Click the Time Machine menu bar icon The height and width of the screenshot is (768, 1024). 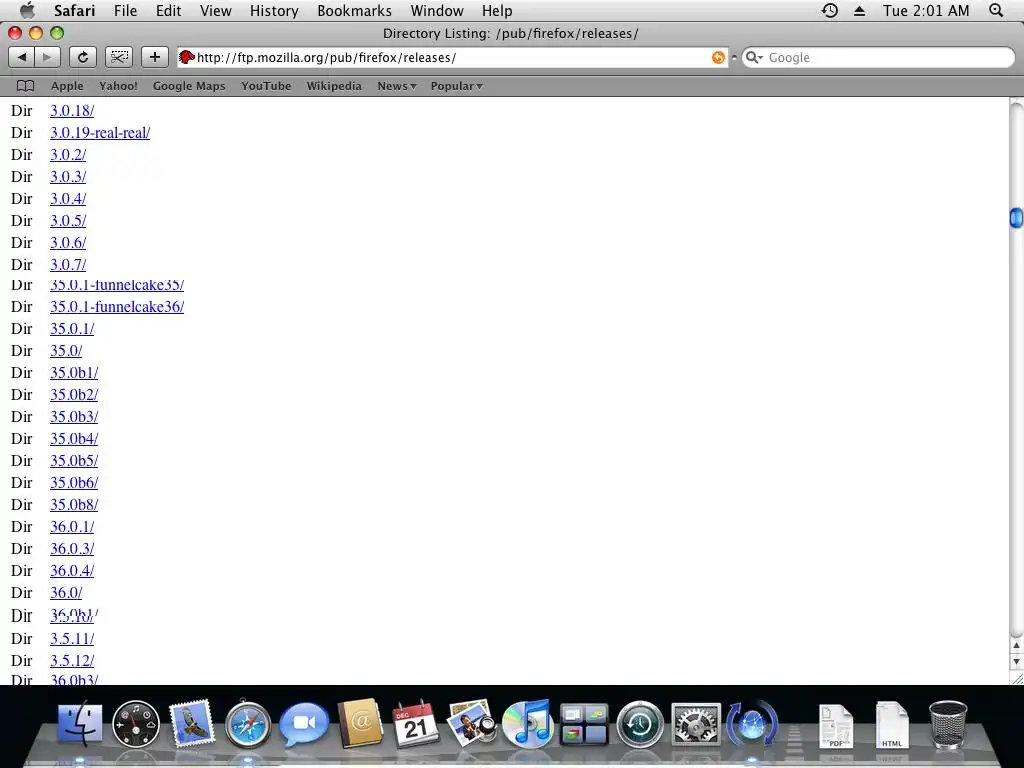coord(830,10)
